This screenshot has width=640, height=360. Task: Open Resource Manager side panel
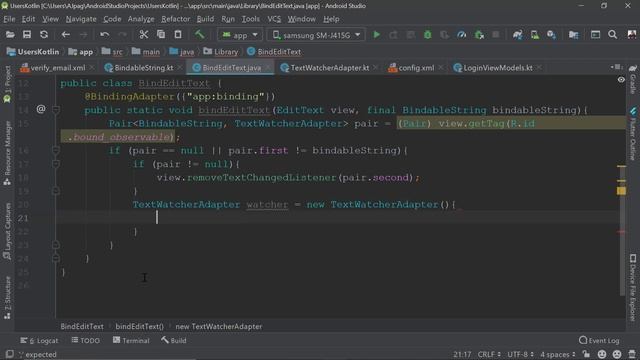tap(7, 153)
